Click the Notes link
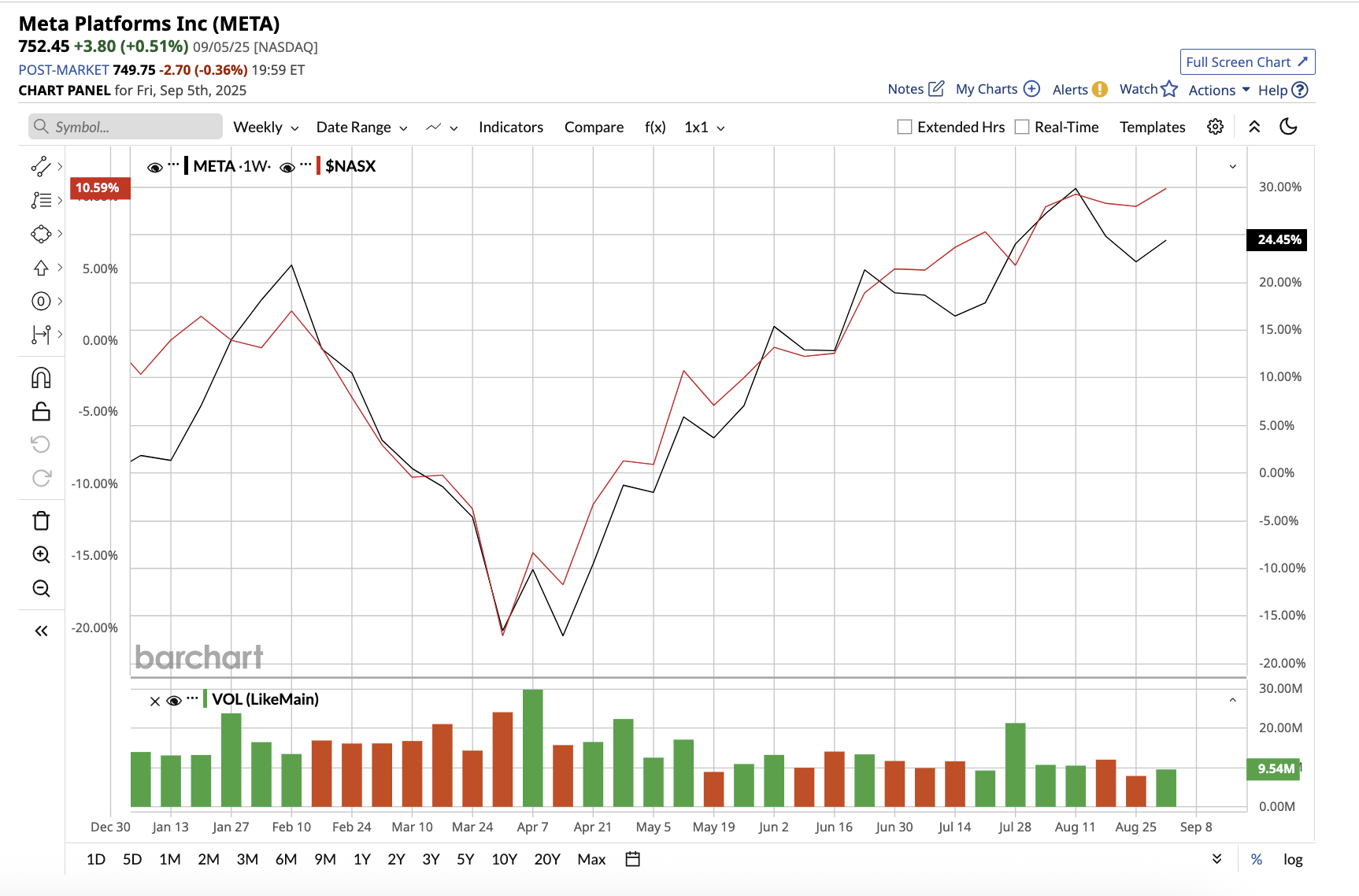The image size is (1359, 896). [905, 89]
